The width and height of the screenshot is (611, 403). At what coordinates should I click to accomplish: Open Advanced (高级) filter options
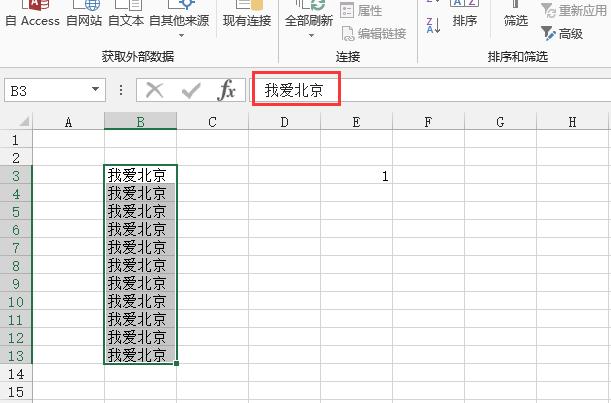point(562,34)
